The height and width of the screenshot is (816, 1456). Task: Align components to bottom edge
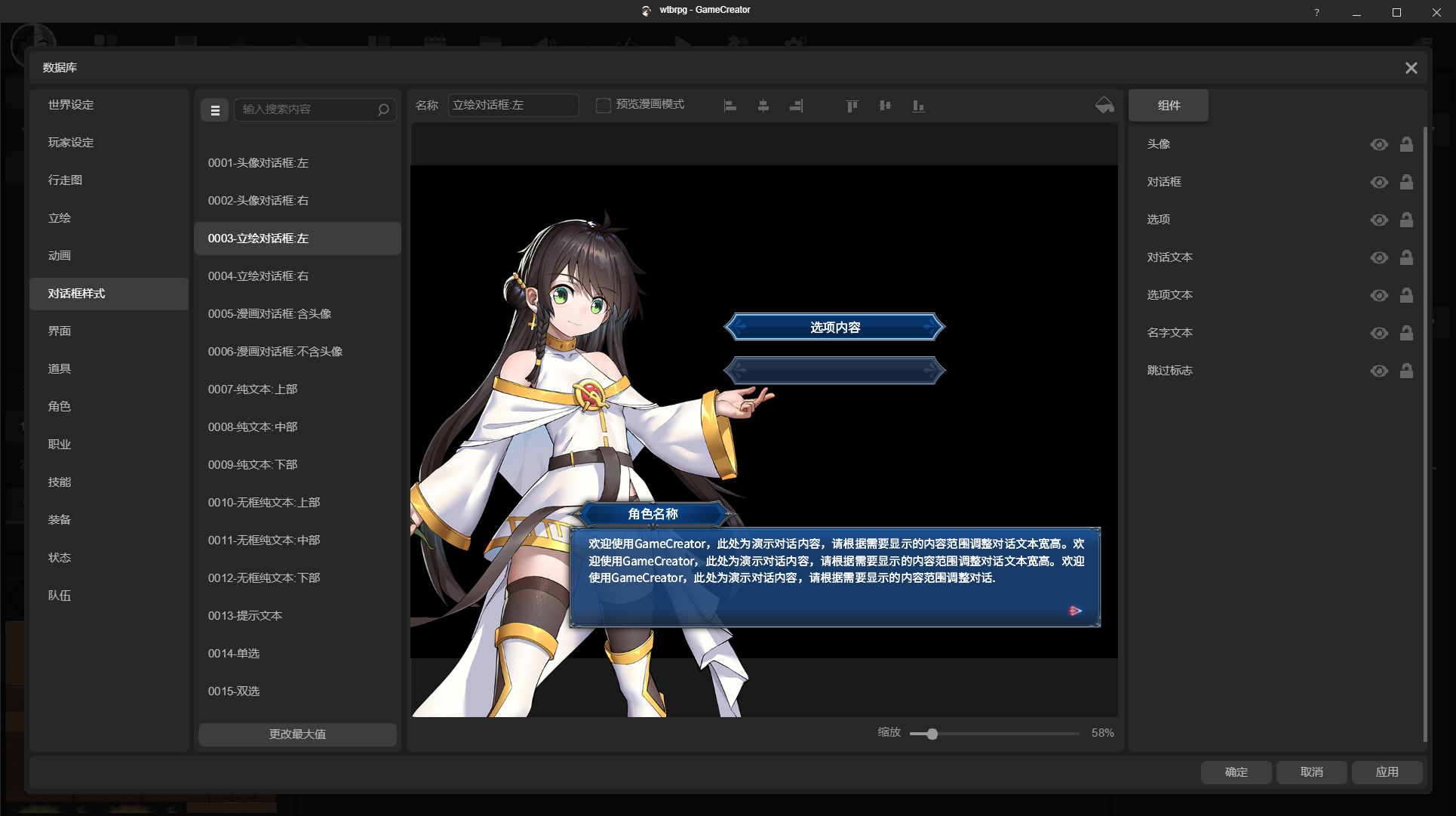click(x=918, y=106)
